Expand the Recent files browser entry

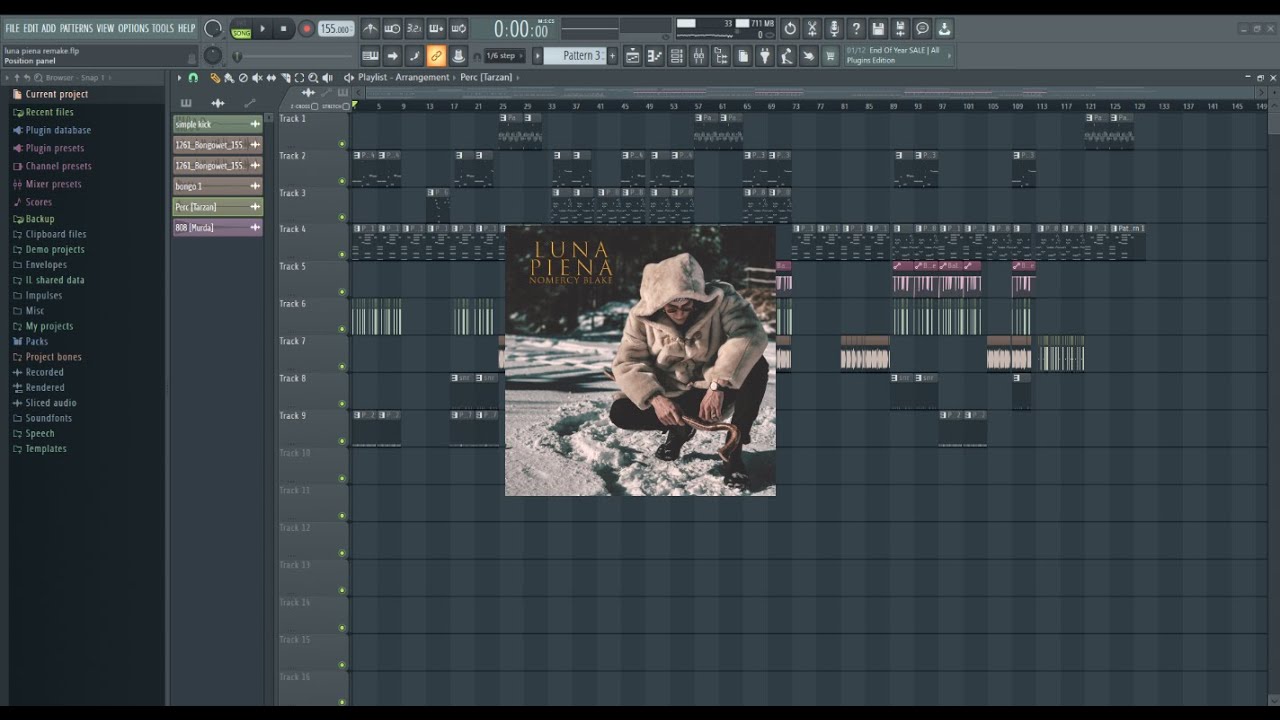43,112
